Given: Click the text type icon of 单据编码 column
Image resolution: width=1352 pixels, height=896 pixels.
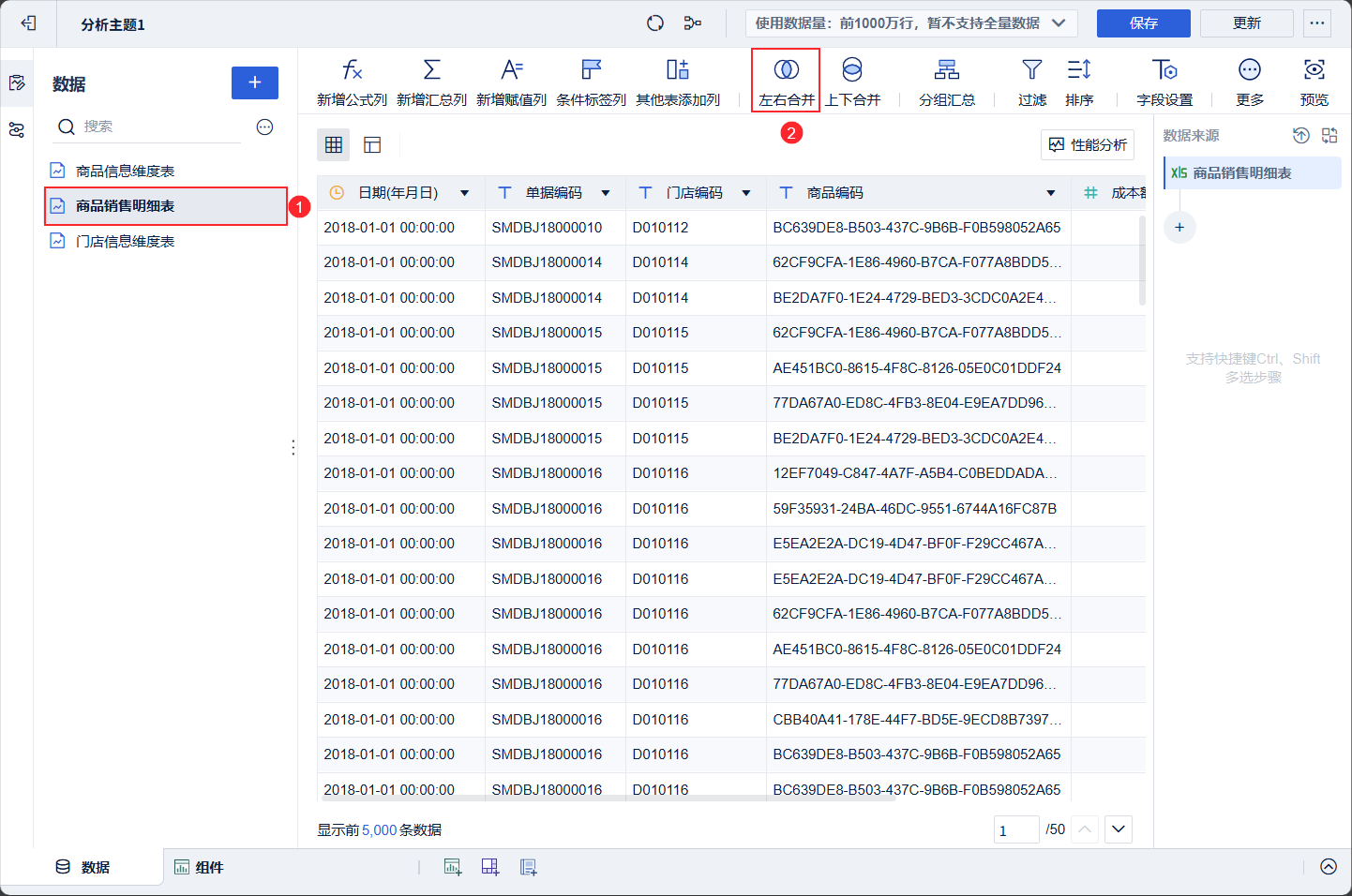Looking at the screenshot, I should click(504, 193).
